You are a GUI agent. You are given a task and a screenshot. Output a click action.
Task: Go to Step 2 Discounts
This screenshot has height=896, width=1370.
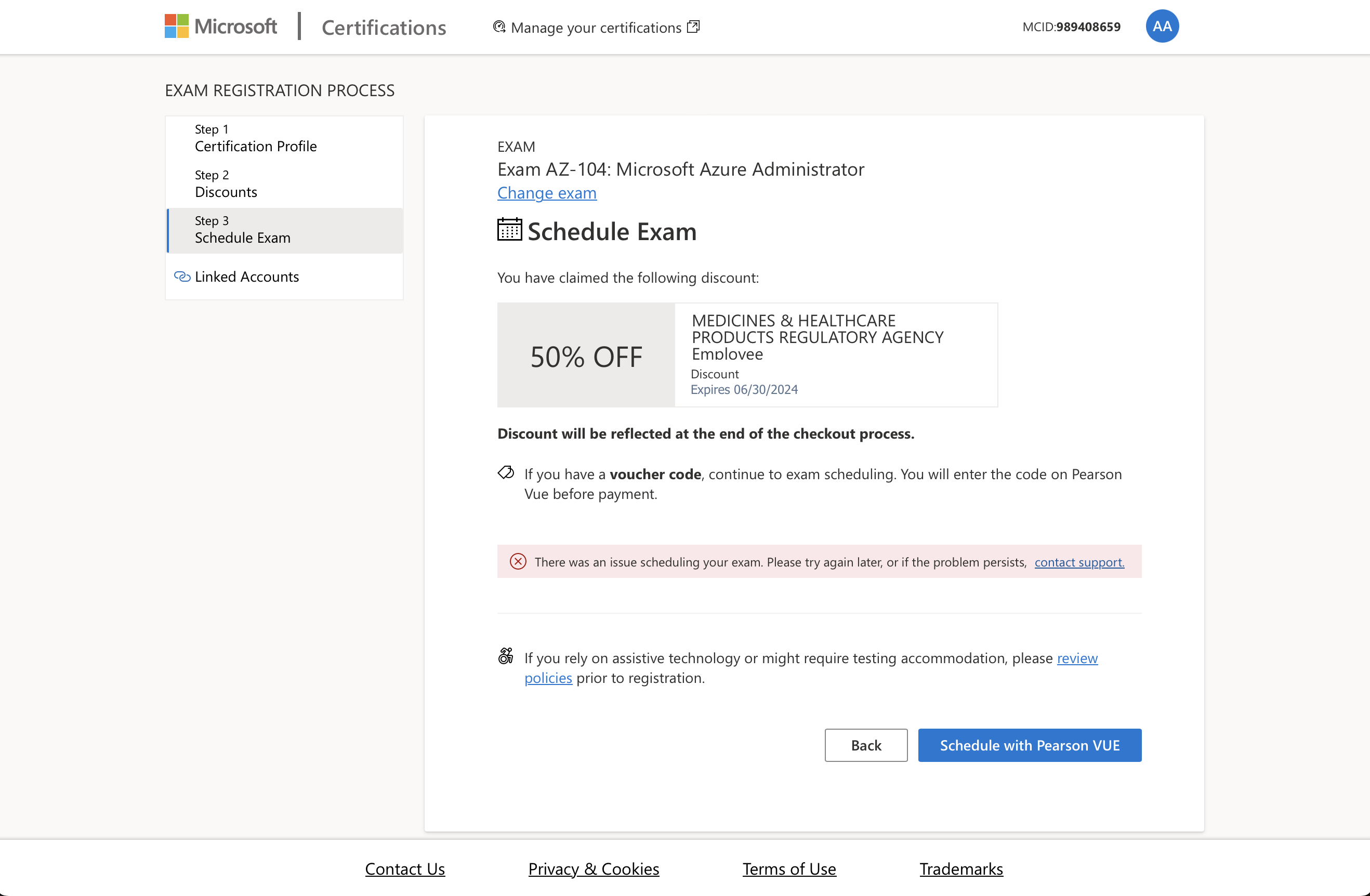click(x=226, y=184)
